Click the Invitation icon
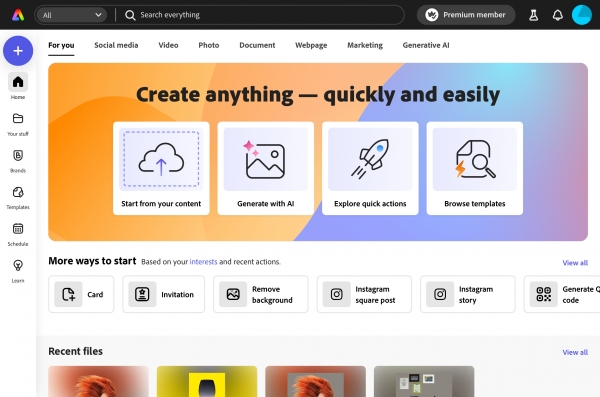 [x=142, y=294]
